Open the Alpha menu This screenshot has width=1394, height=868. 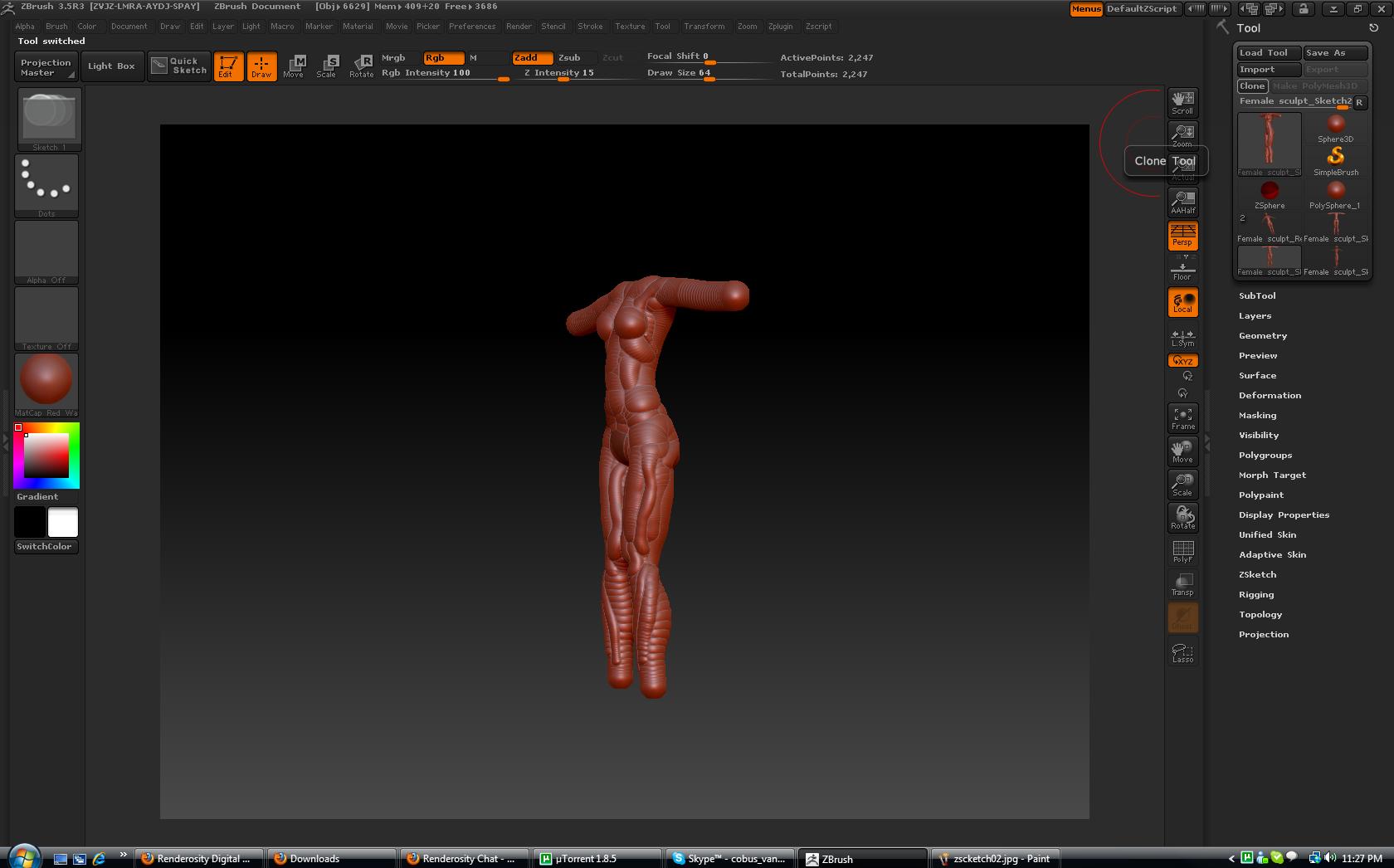pyautogui.click(x=25, y=27)
